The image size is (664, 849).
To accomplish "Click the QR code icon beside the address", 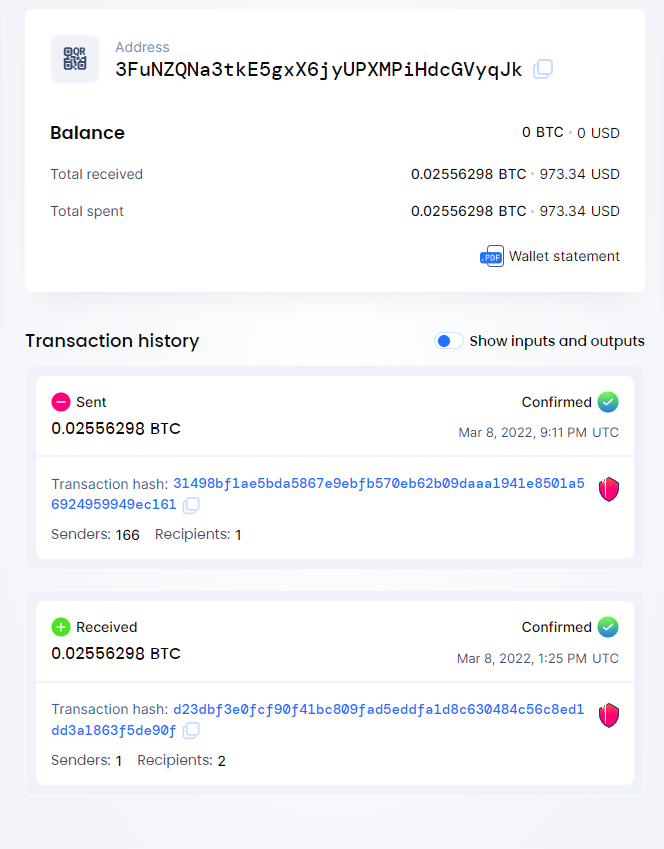I will 75,59.
